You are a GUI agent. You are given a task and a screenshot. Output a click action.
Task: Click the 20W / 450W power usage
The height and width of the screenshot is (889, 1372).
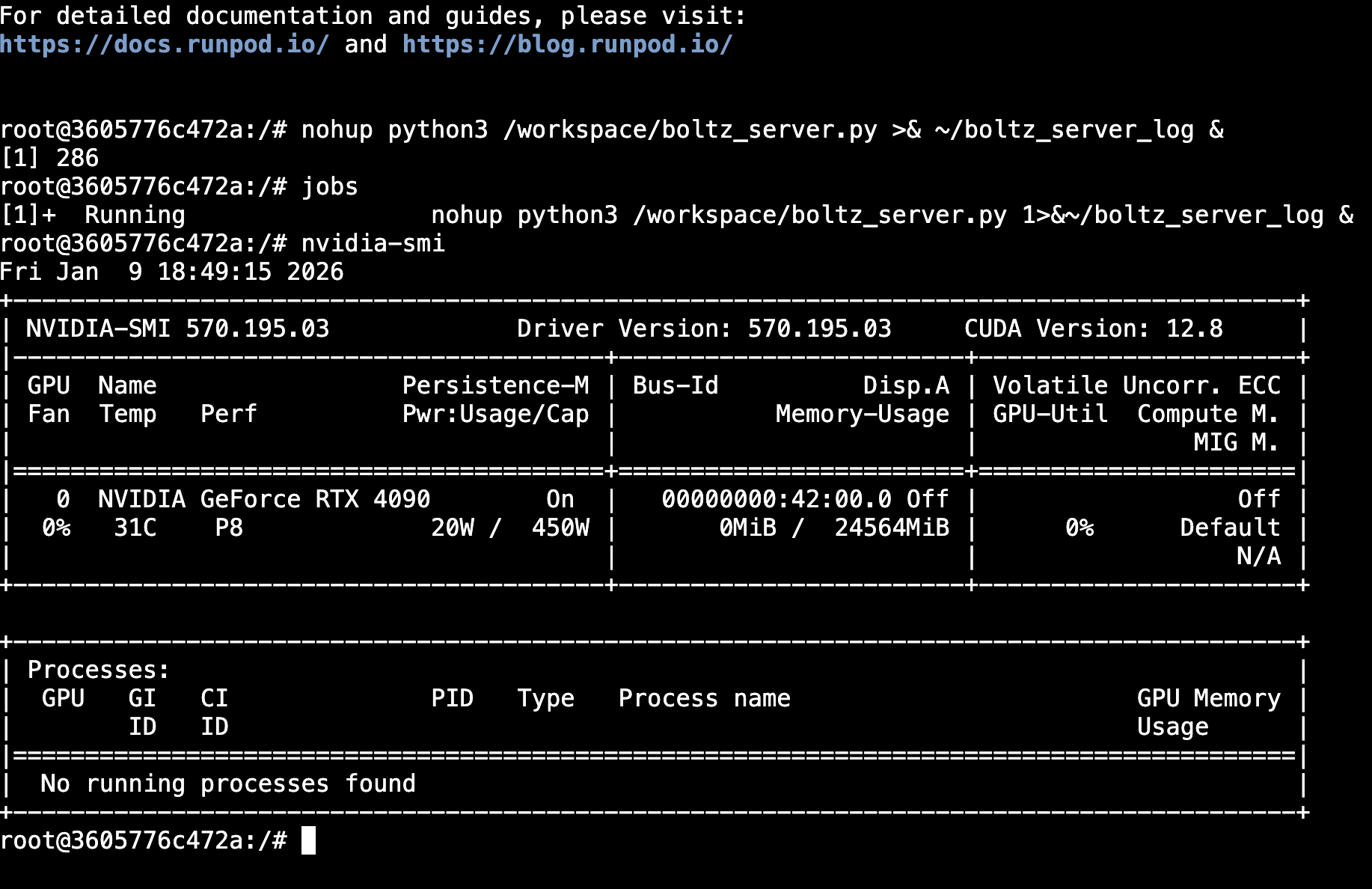pos(509,528)
